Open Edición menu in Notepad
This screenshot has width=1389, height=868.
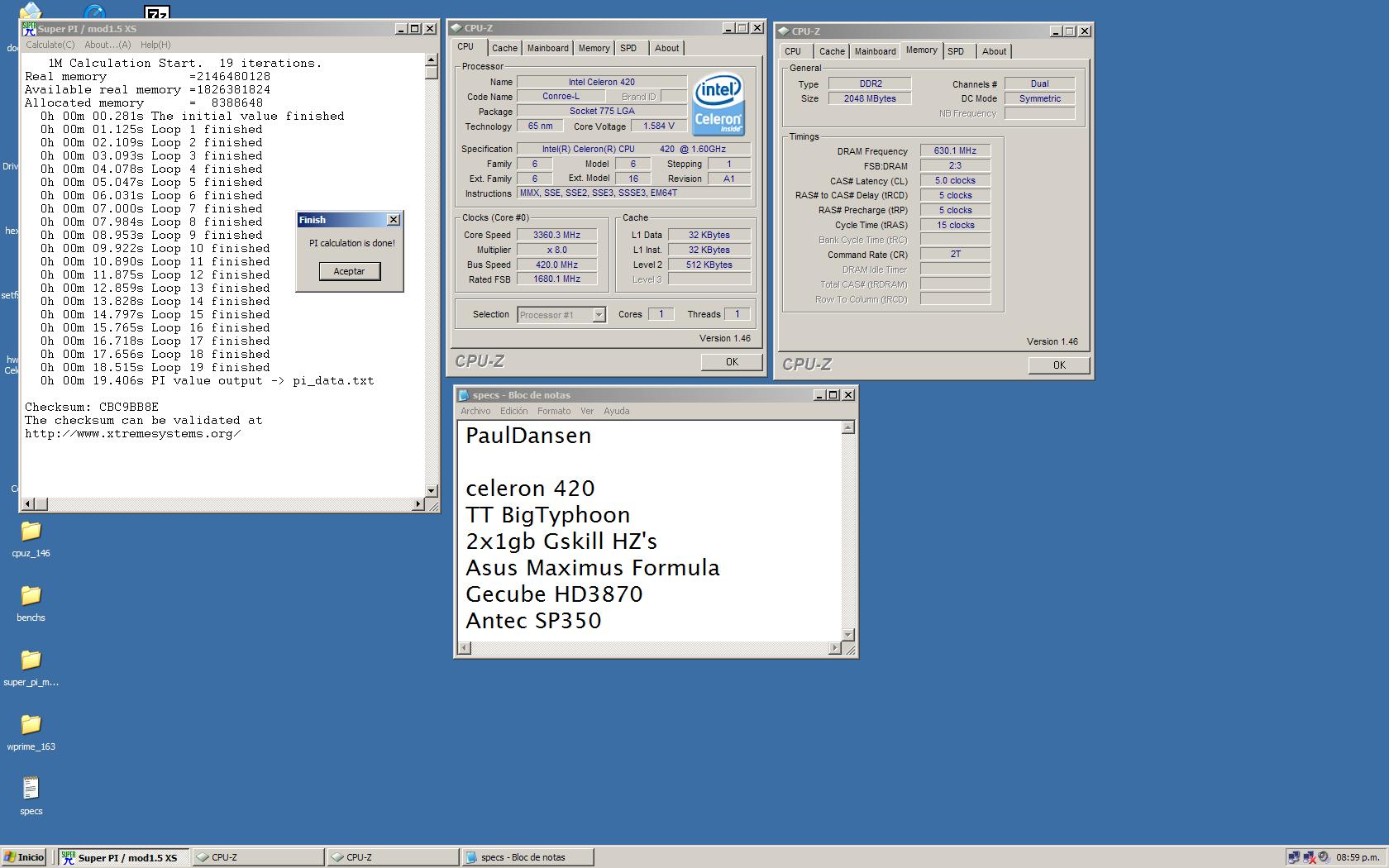(513, 411)
